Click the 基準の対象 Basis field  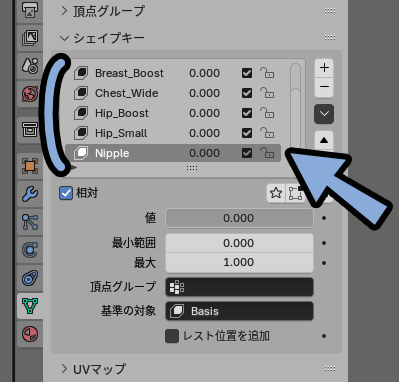point(239,311)
